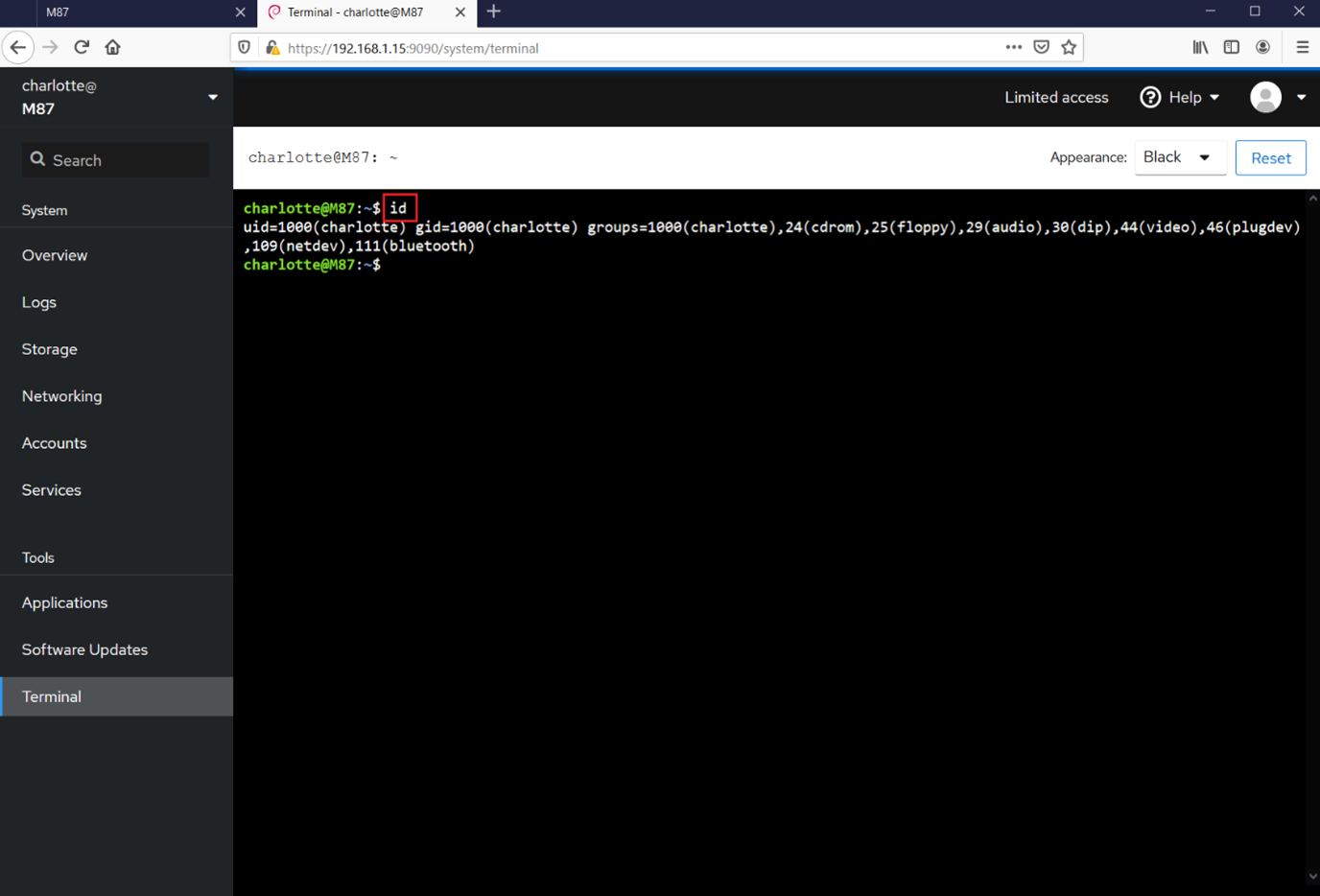Open the Firefox library icon
The width and height of the screenshot is (1320, 896).
(x=1200, y=47)
